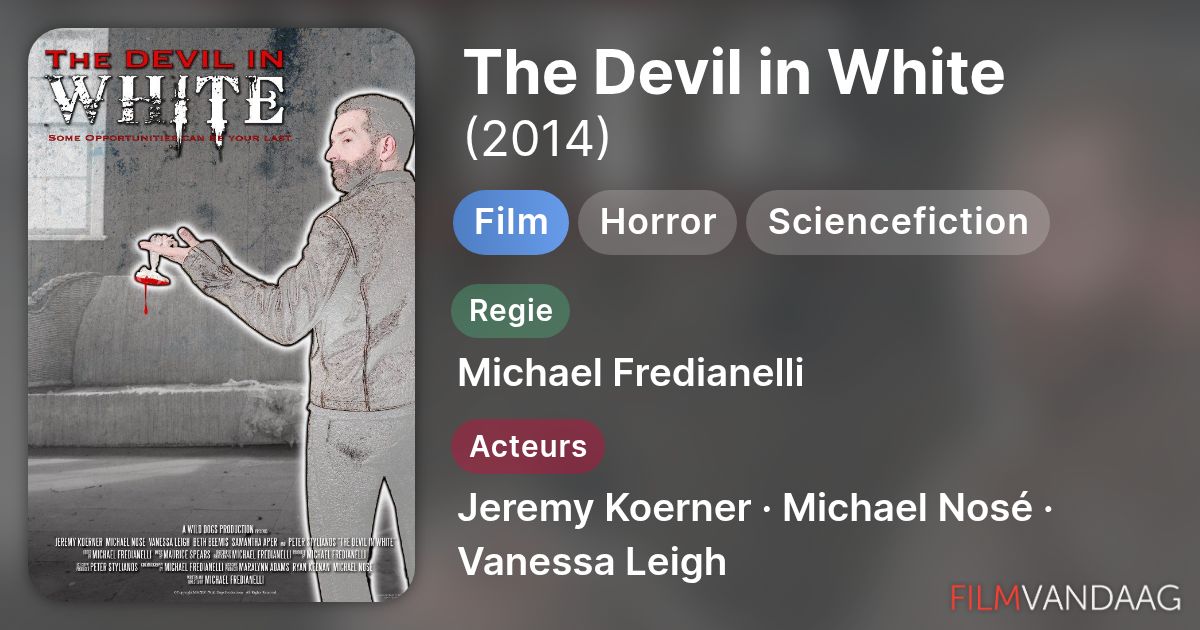Click the title The Devil in White

(x=734, y=72)
